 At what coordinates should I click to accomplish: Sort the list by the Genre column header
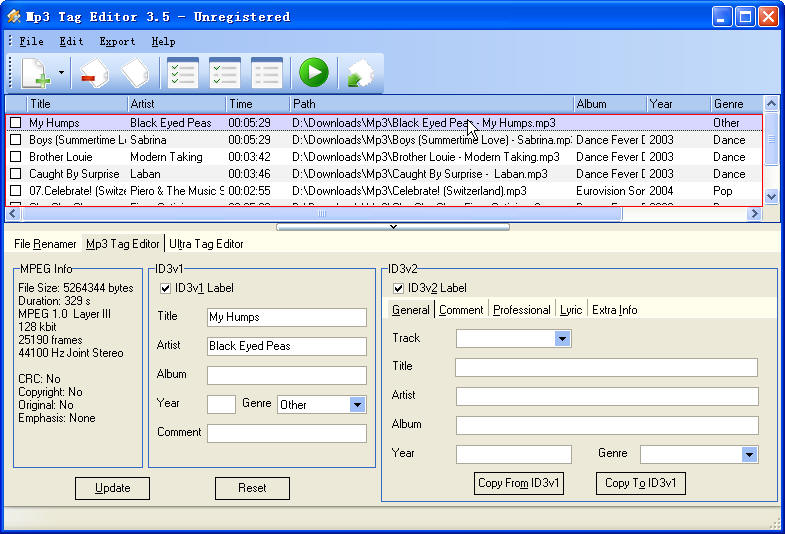pos(737,104)
